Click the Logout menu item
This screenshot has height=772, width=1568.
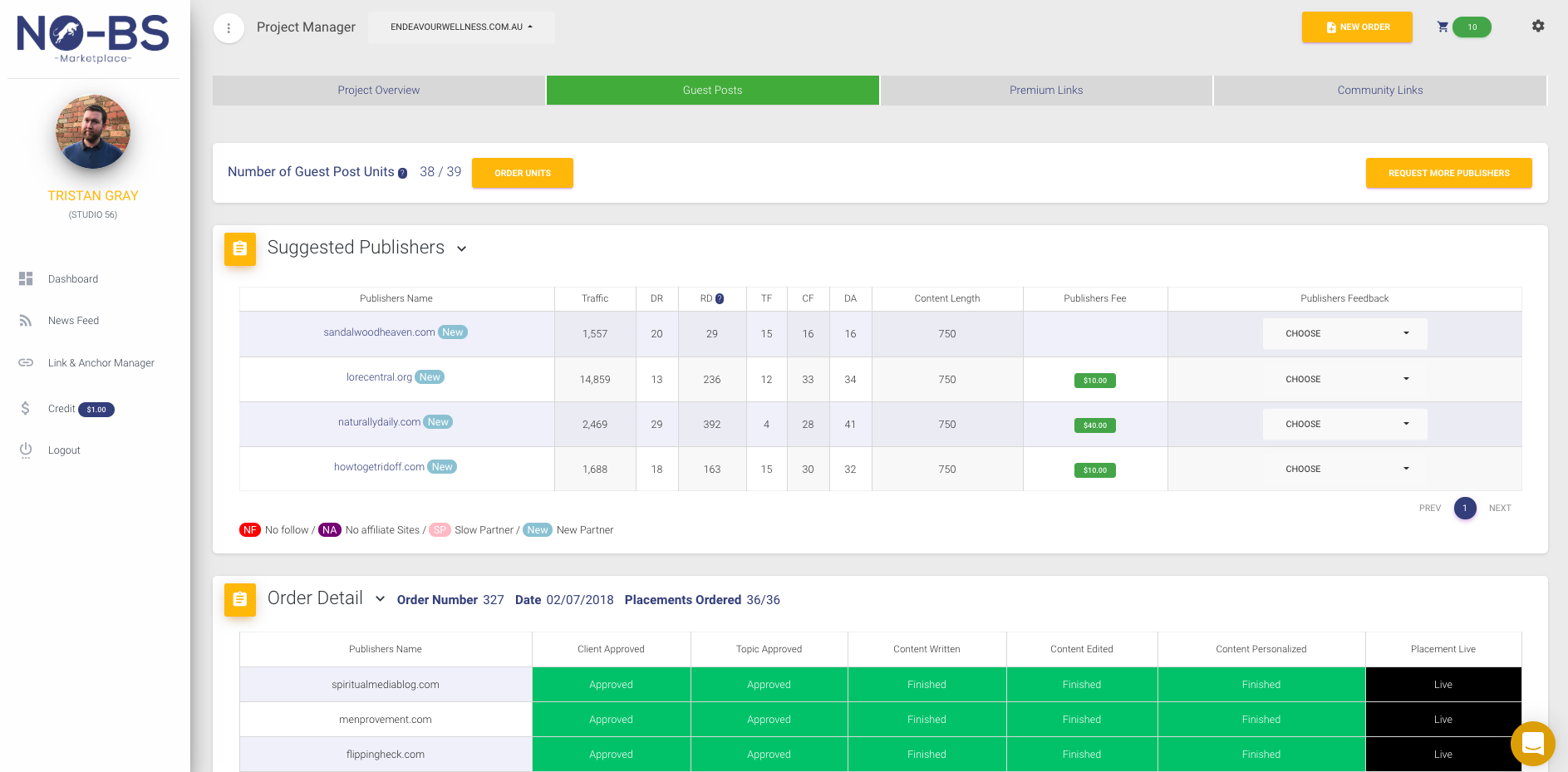pos(64,450)
